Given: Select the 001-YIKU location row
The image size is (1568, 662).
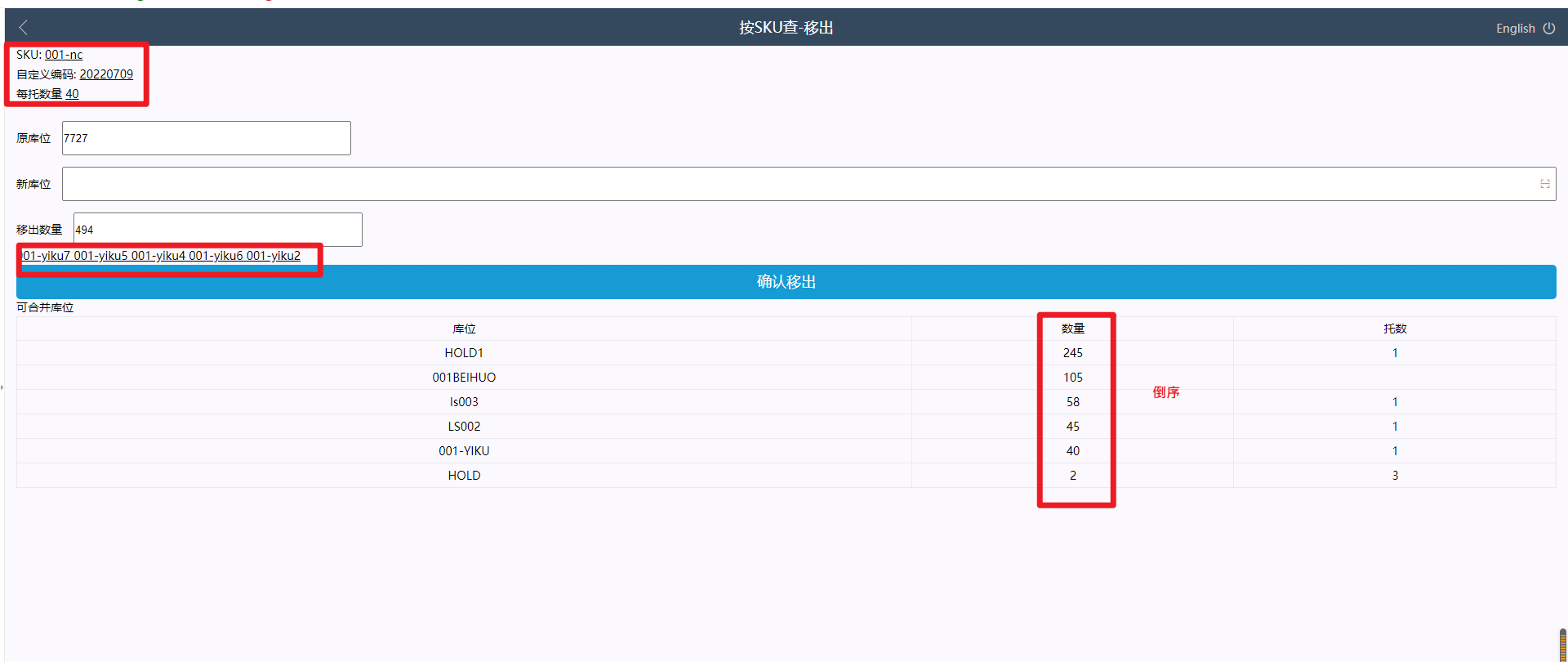Looking at the screenshot, I should tap(786, 451).
